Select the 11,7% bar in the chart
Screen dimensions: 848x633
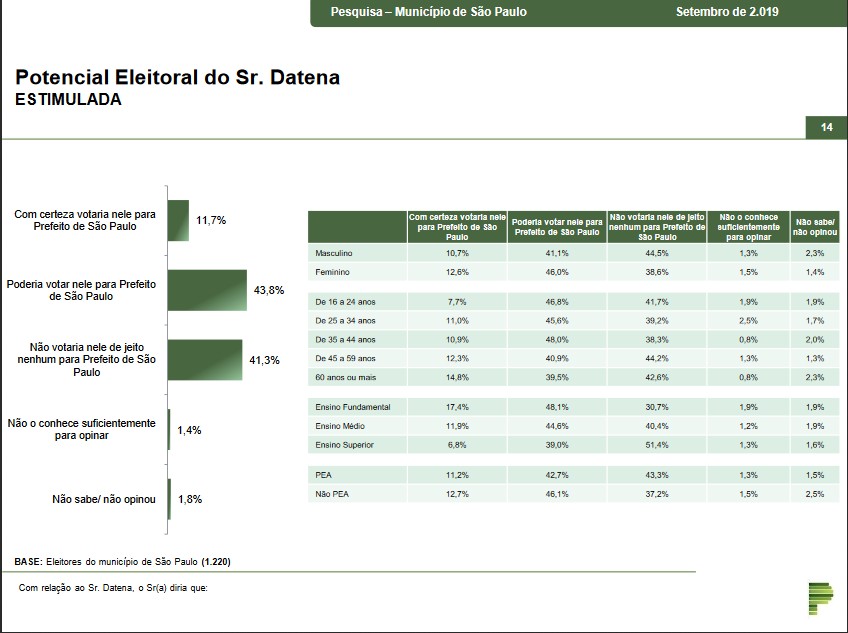click(x=178, y=220)
